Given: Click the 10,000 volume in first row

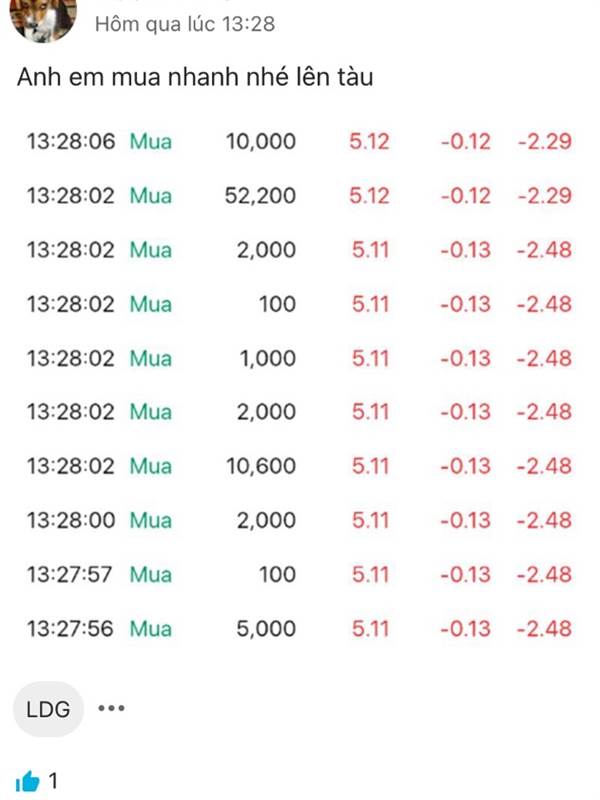Looking at the screenshot, I should (x=261, y=141).
